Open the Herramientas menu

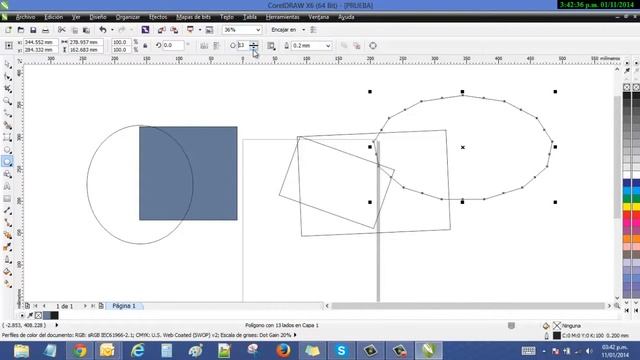tap(282, 17)
